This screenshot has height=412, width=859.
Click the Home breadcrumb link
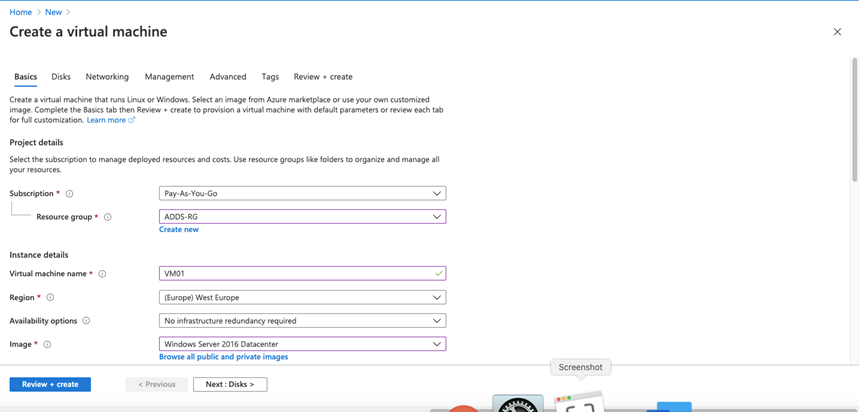coord(21,12)
